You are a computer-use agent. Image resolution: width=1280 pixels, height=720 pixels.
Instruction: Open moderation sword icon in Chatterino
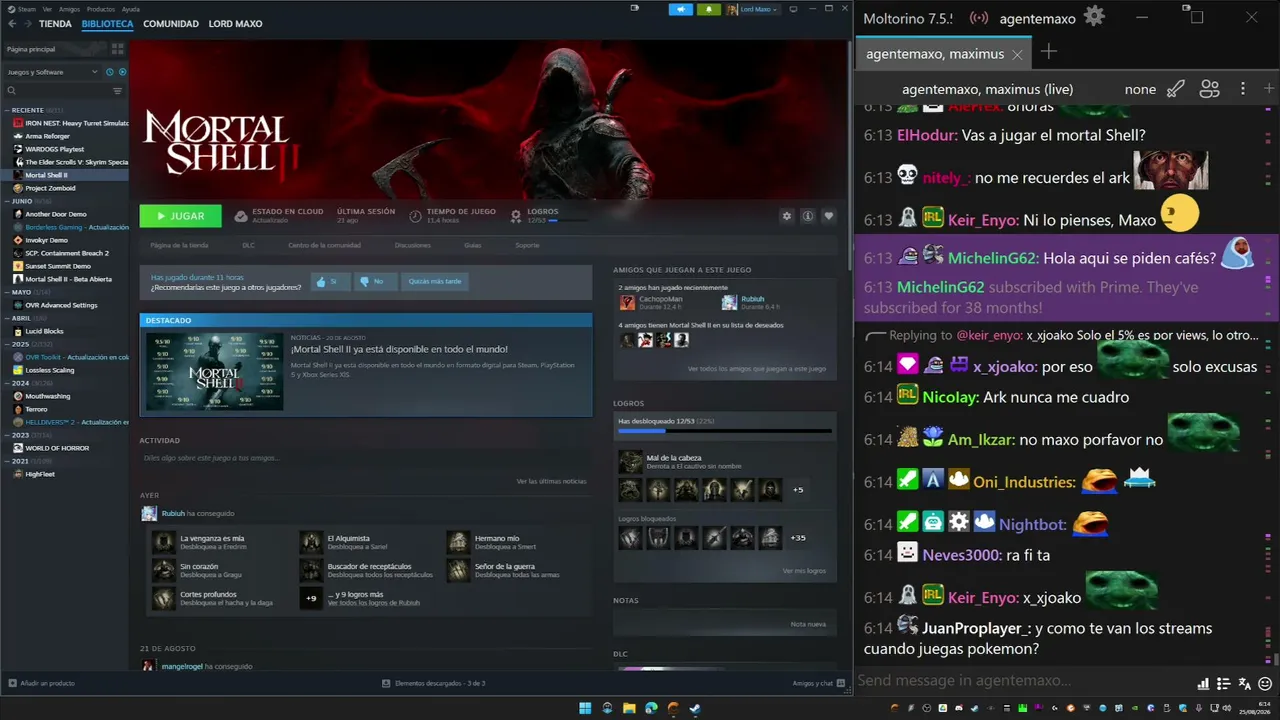click(x=1176, y=89)
